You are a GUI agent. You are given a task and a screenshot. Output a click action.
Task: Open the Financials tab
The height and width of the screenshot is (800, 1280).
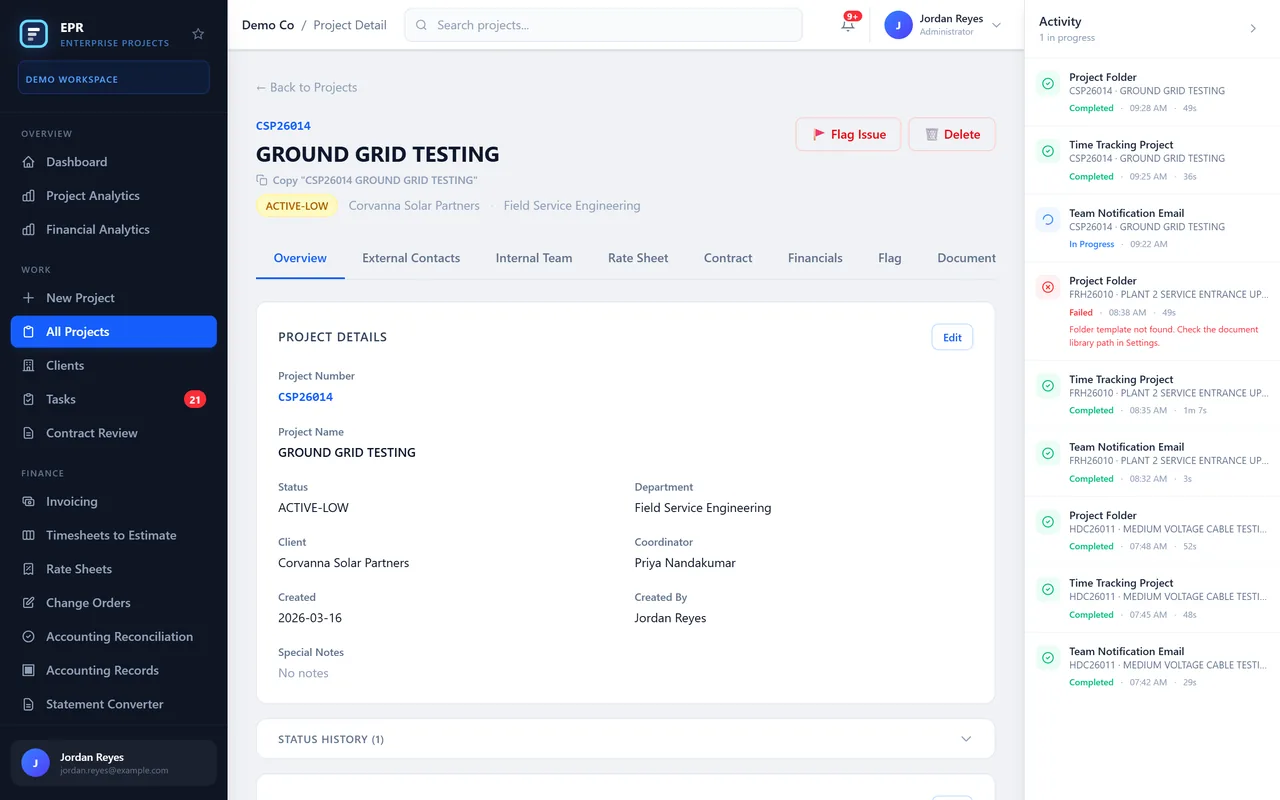coord(815,258)
